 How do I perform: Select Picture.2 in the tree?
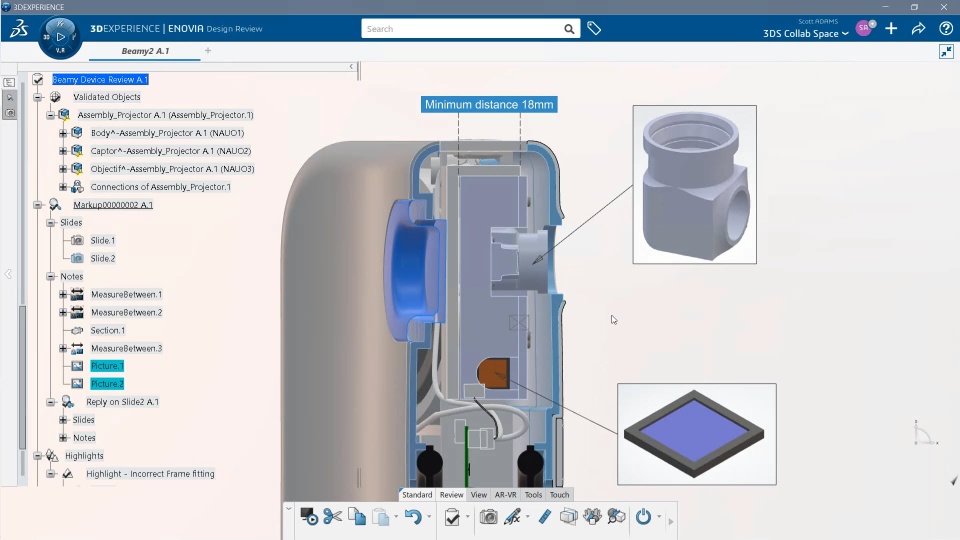pos(107,384)
